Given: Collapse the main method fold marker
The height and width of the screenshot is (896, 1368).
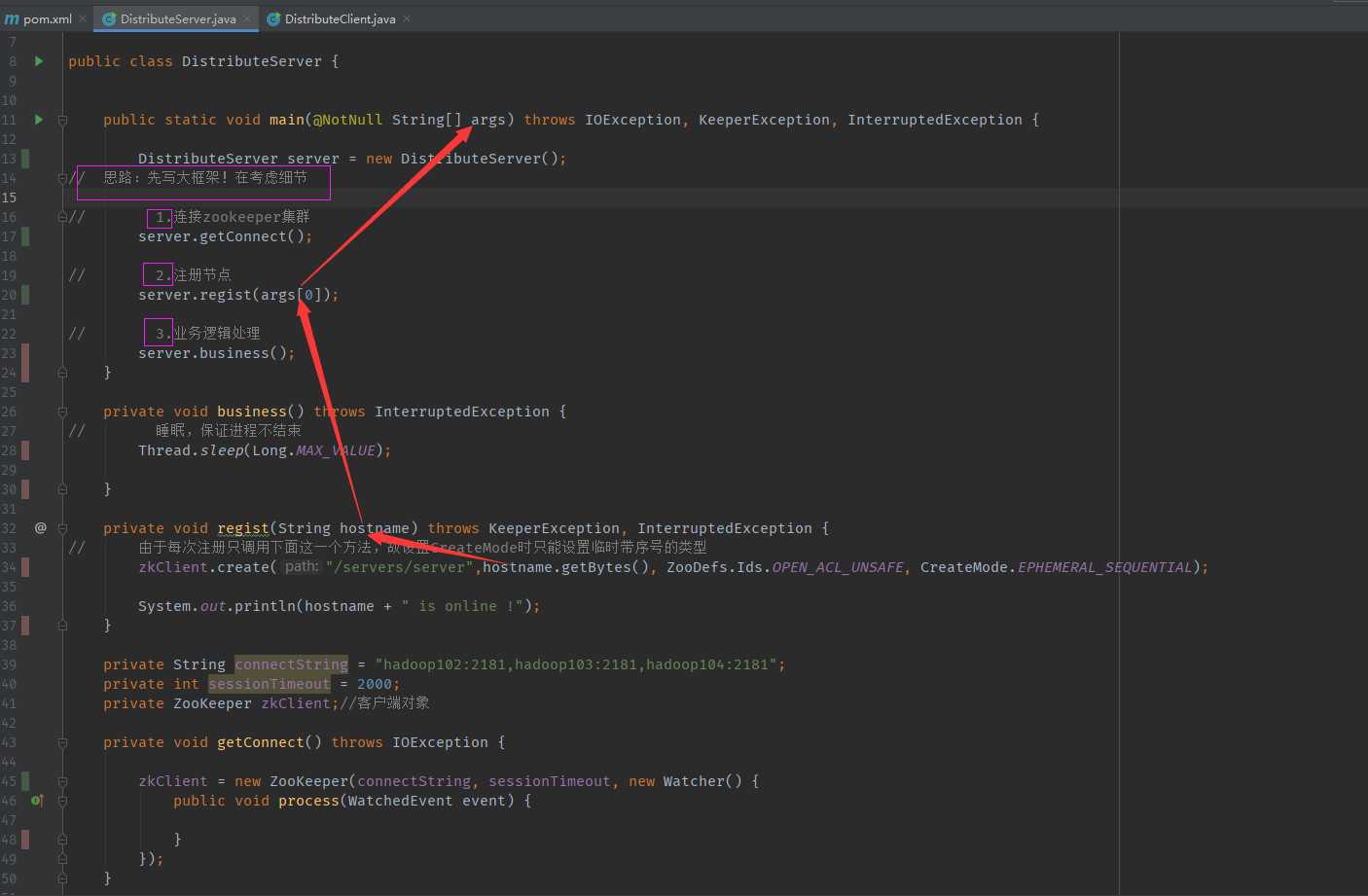Looking at the screenshot, I should pos(62,120).
